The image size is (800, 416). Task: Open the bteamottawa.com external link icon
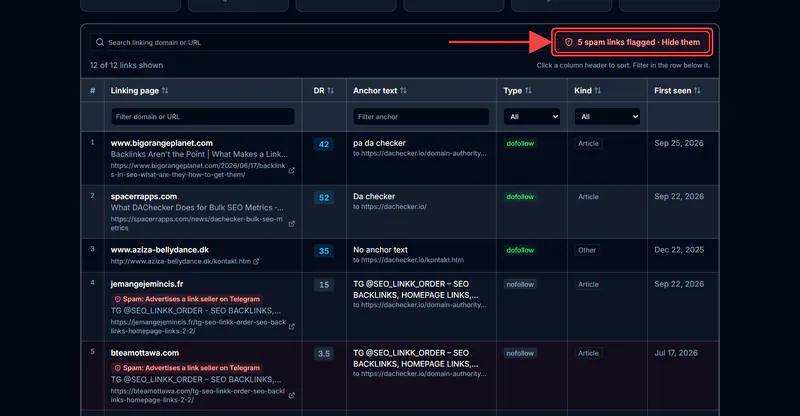(291, 396)
